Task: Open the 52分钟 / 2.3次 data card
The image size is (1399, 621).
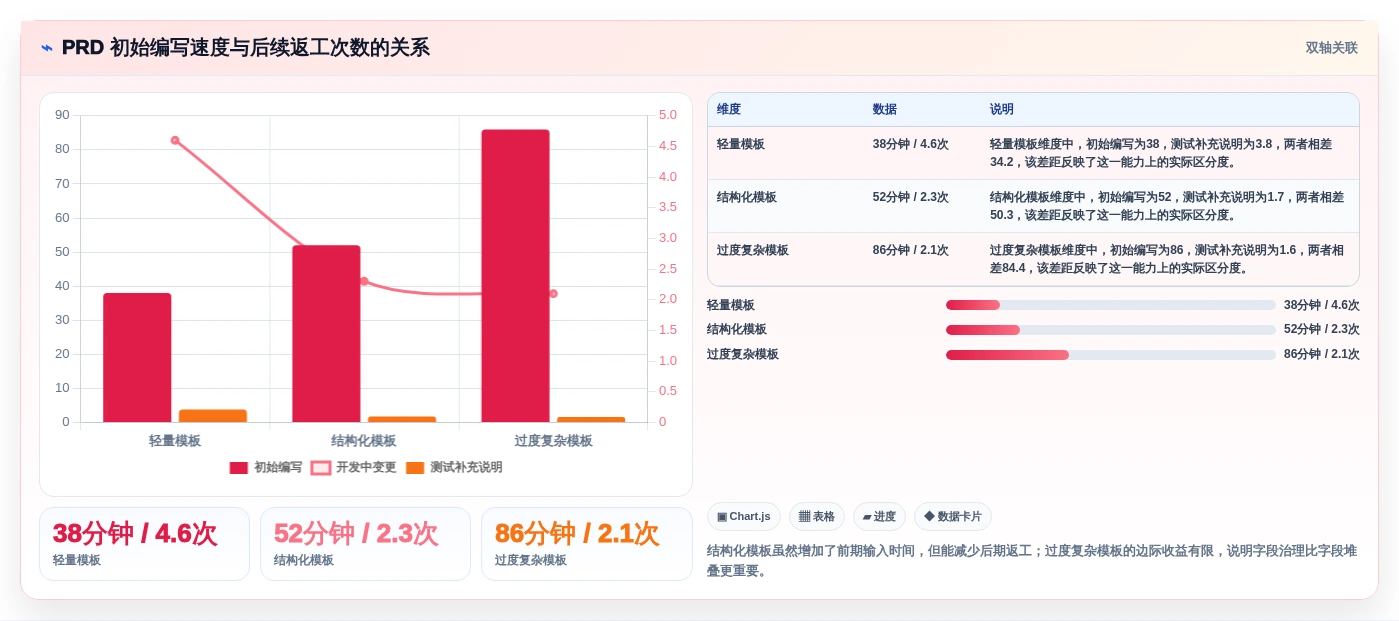Action: 365,544
